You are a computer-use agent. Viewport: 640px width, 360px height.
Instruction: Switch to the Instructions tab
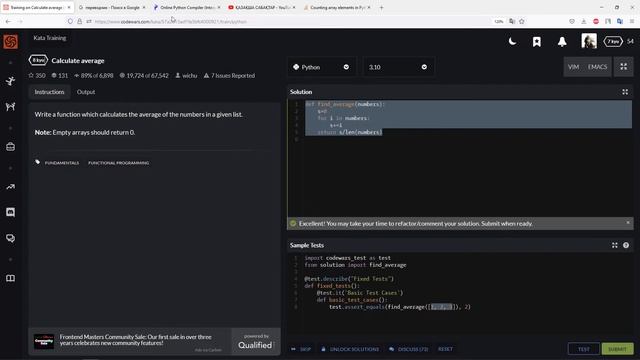point(49,92)
